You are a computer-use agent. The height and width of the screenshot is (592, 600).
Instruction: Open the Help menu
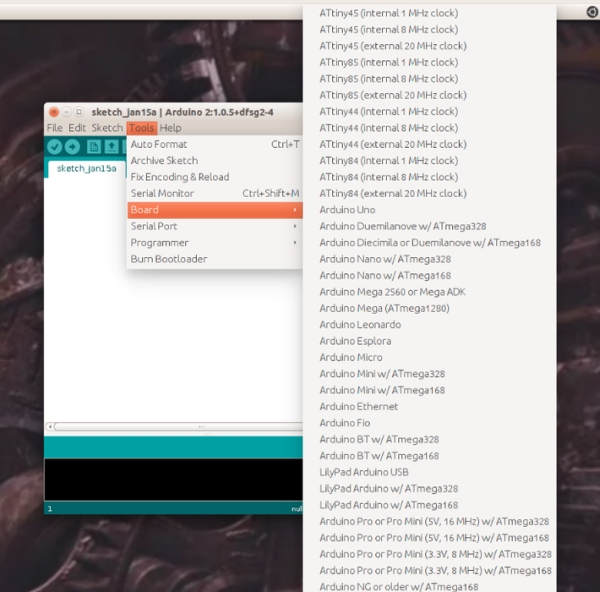(170, 128)
